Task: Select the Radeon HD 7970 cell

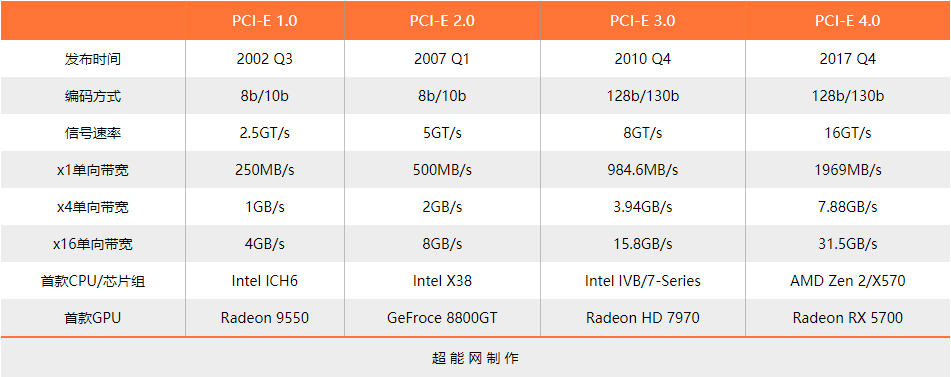Action: point(643,318)
